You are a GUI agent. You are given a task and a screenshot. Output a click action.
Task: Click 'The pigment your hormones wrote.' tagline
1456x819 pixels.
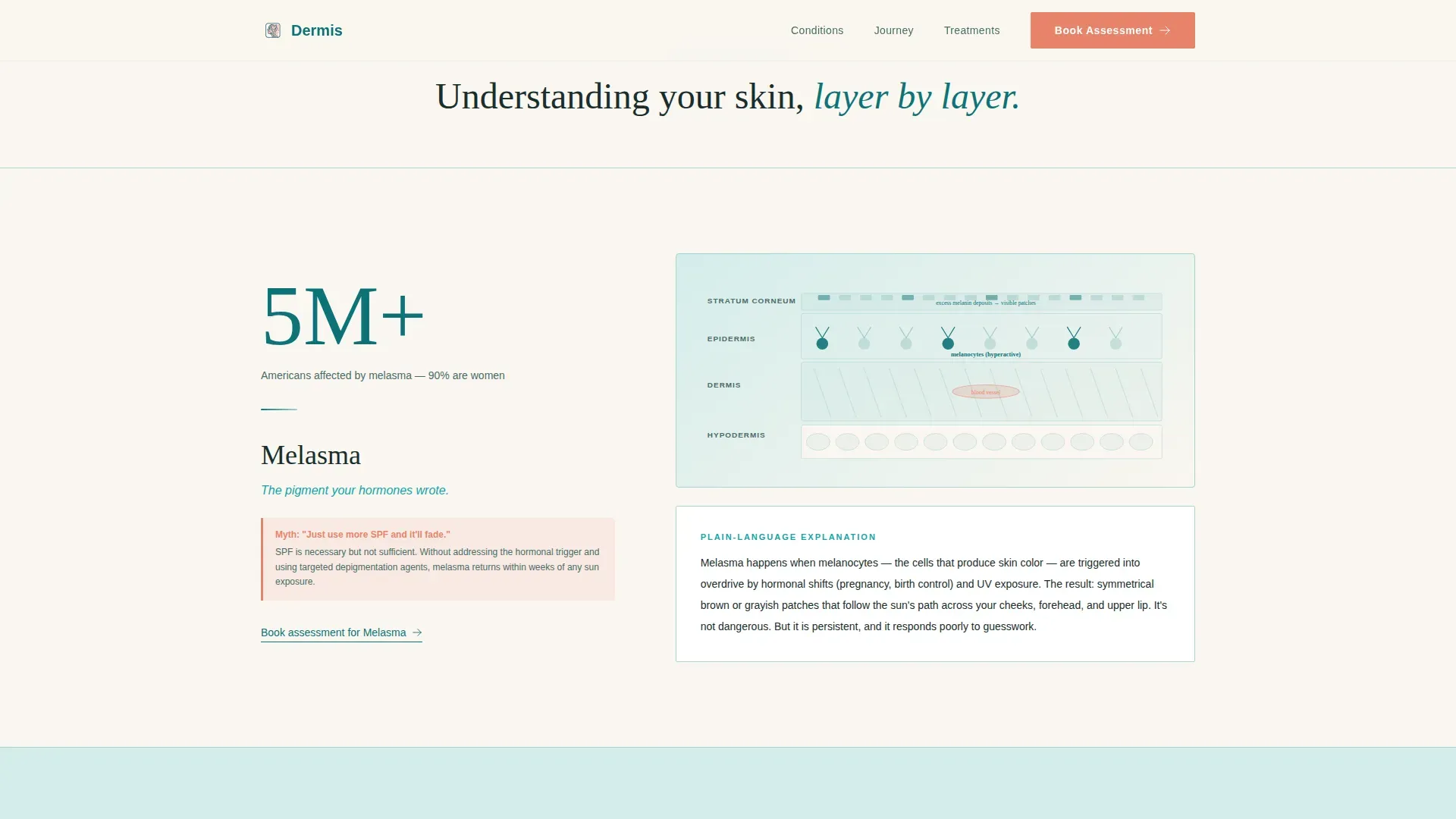(355, 490)
